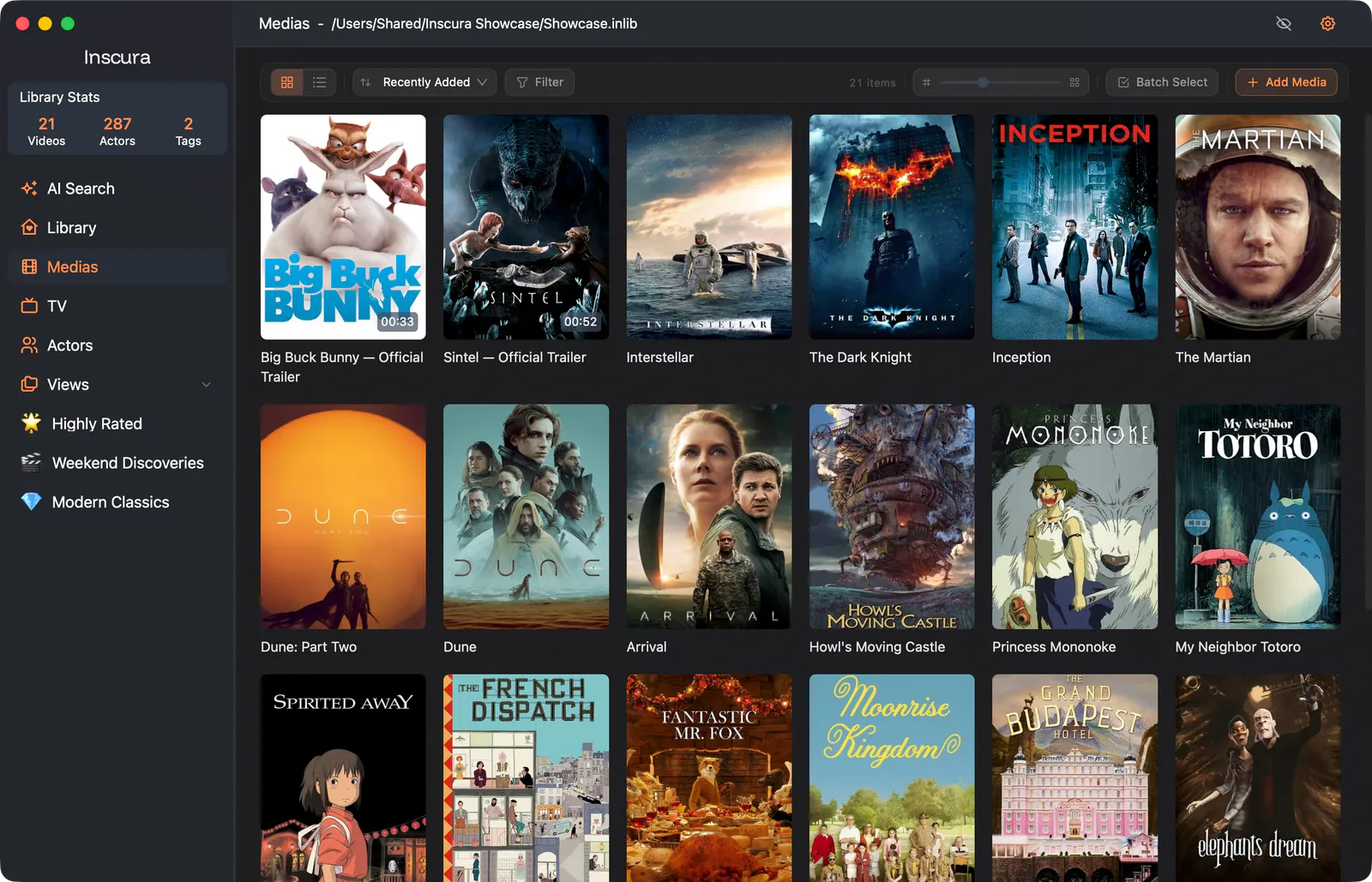The width and height of the screenshot is (1372, 882).
Task: Click the Weekend Discoveries clapperboard icon
Action: click(31, 462)
